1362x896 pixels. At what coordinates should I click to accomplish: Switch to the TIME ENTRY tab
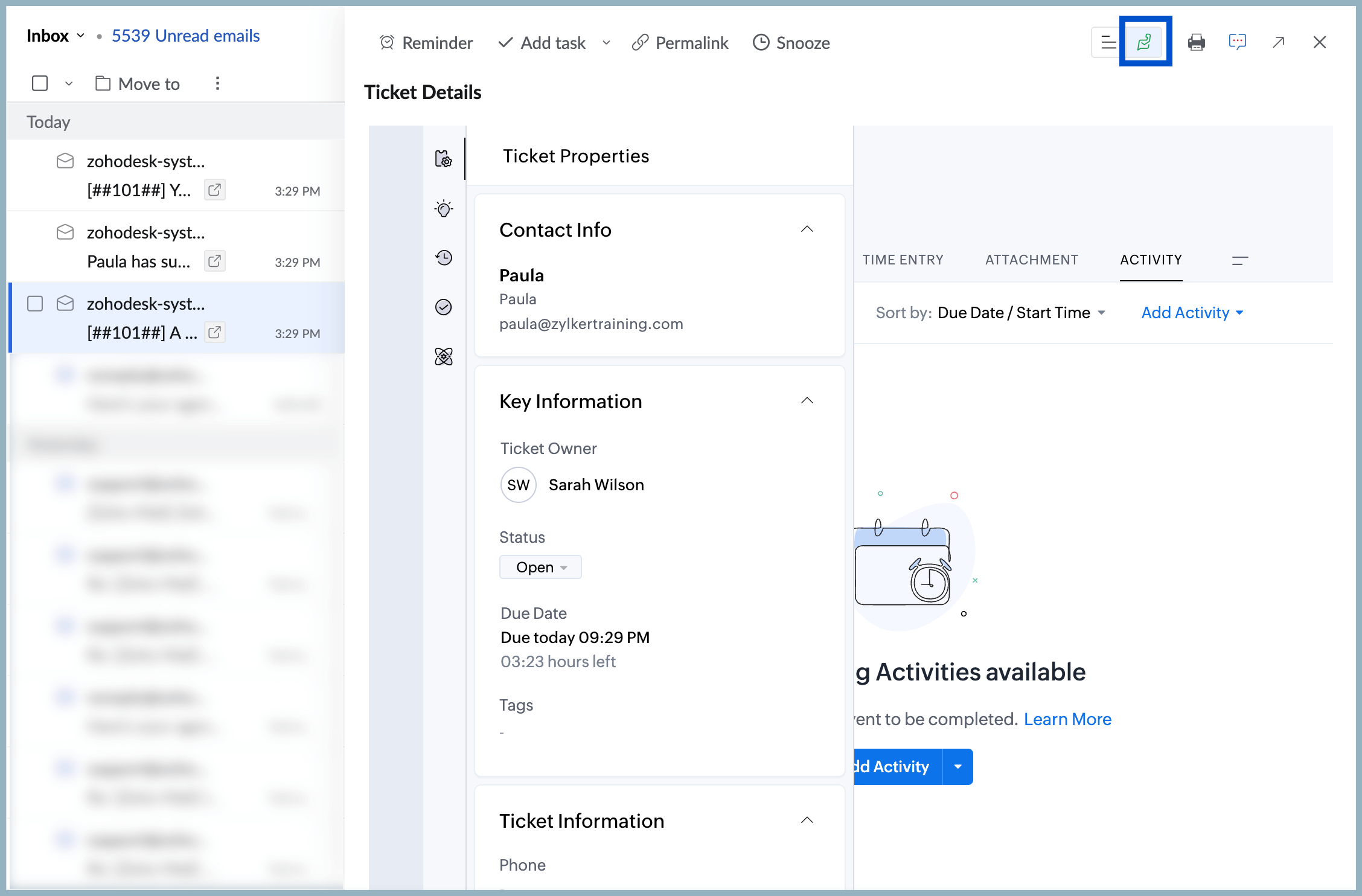pos(903,260)
